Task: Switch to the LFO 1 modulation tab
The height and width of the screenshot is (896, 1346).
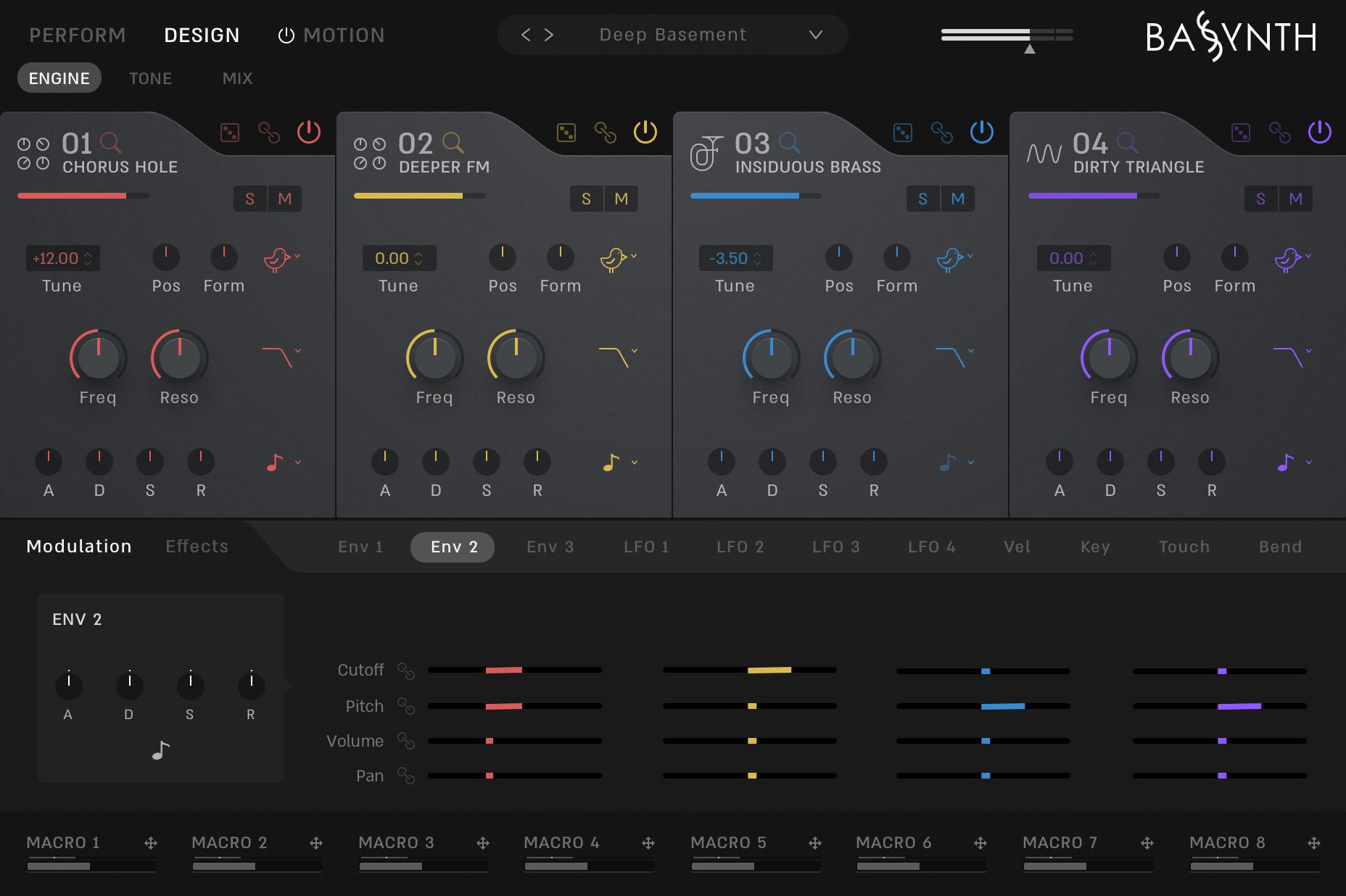Action: click(645, 547)
